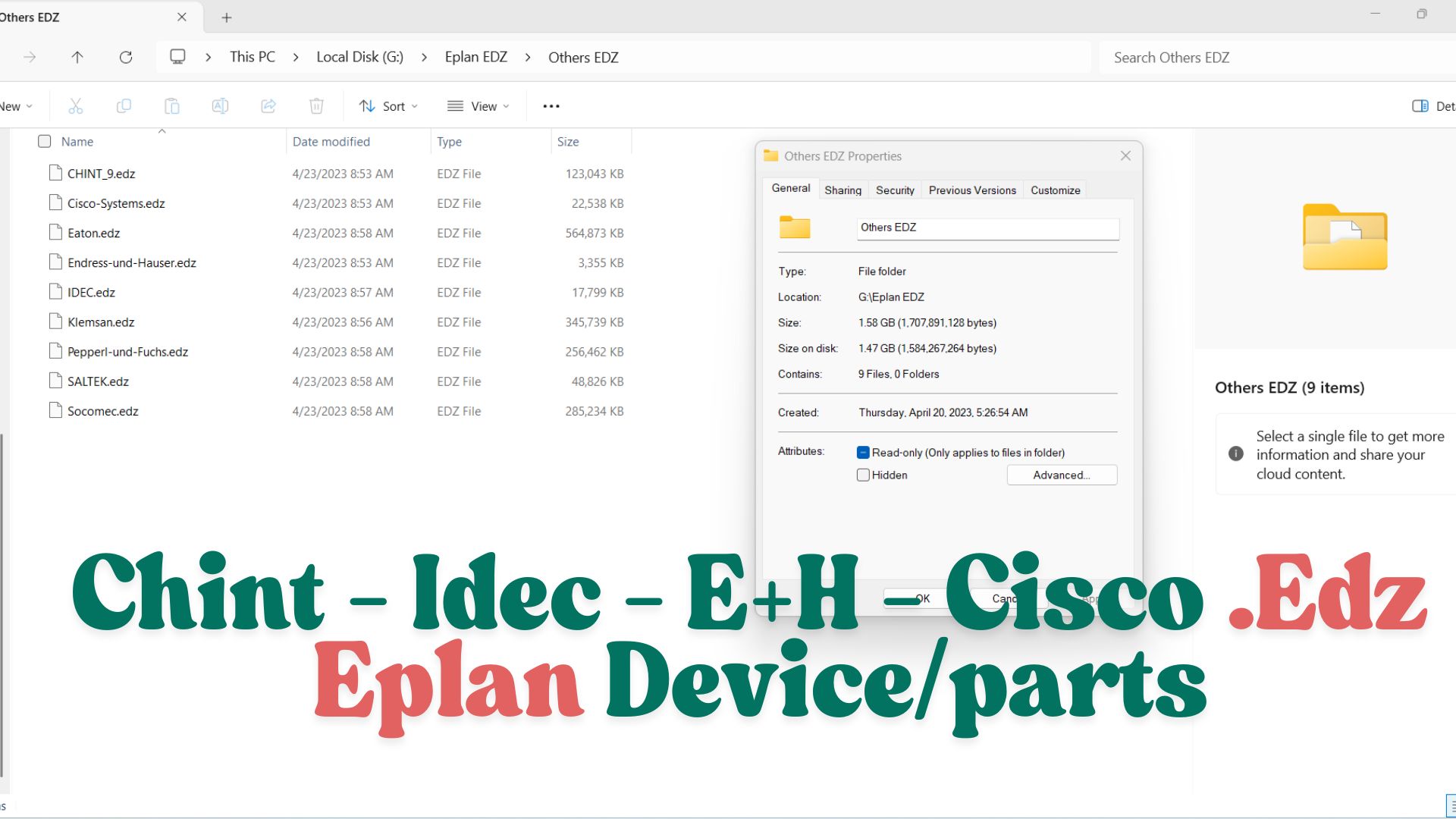
Task: Click the Delete trash icon
Action: coord(316,106)
